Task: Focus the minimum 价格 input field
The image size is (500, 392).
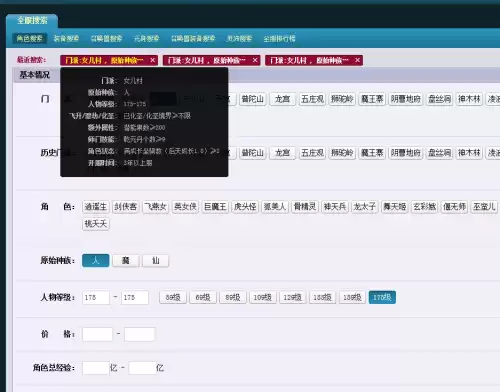Action: point(97,334)
